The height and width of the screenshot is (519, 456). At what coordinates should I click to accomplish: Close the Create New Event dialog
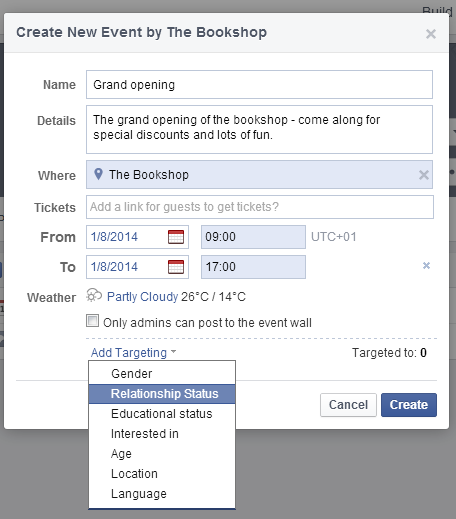pos(431,34)
